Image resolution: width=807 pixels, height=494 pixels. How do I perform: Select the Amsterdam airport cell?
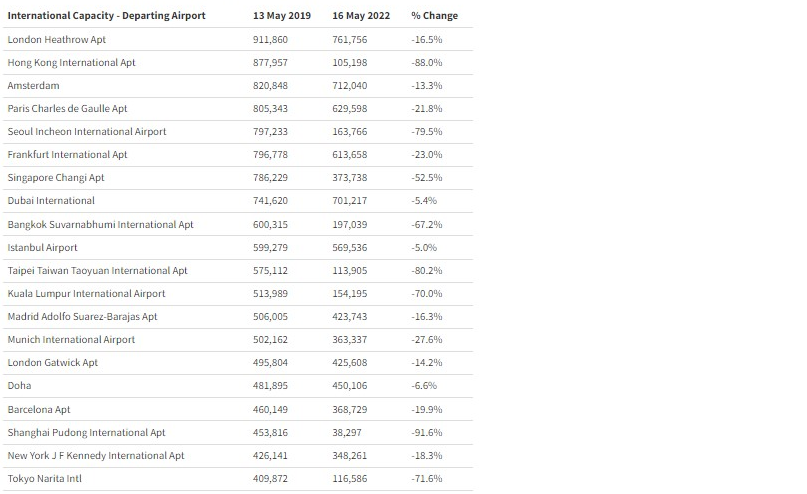tap(33, 85)
